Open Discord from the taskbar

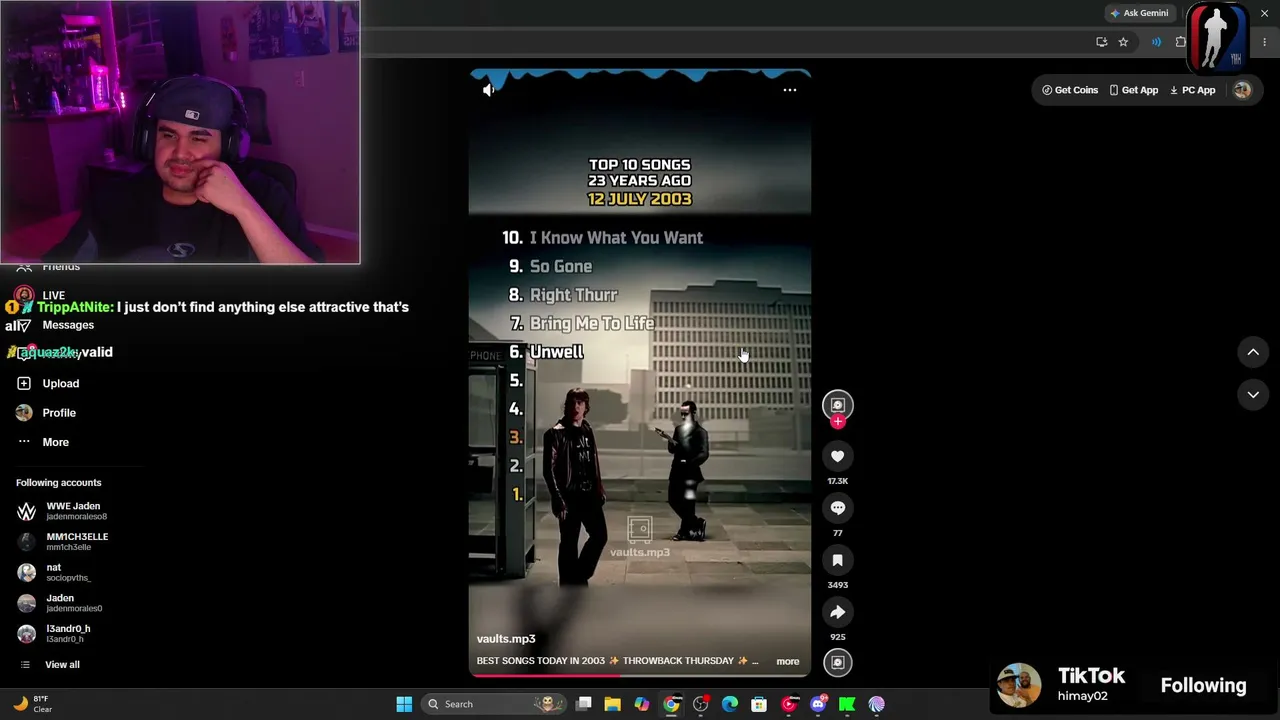click(818, 704)
